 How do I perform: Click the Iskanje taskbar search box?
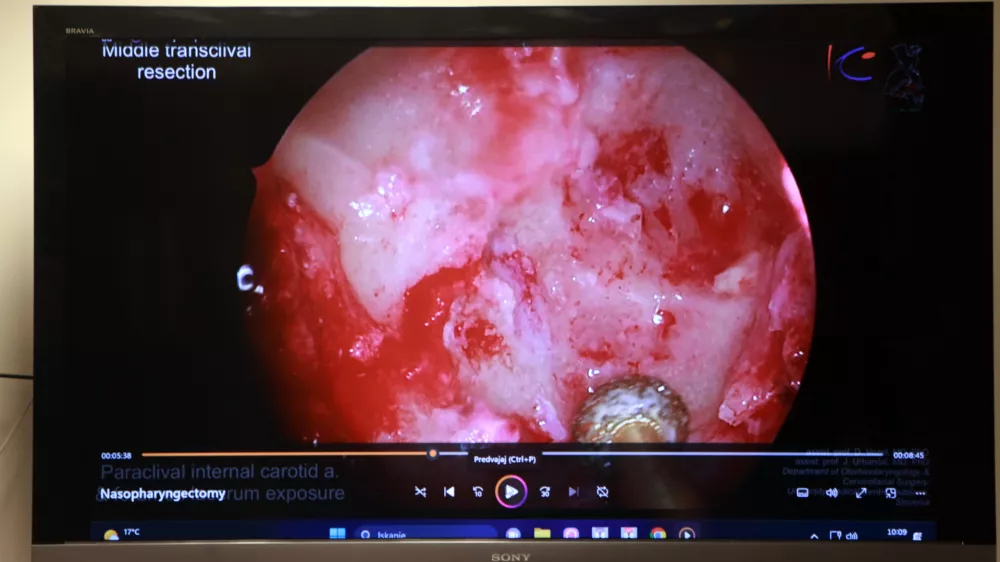coord(412,534)
